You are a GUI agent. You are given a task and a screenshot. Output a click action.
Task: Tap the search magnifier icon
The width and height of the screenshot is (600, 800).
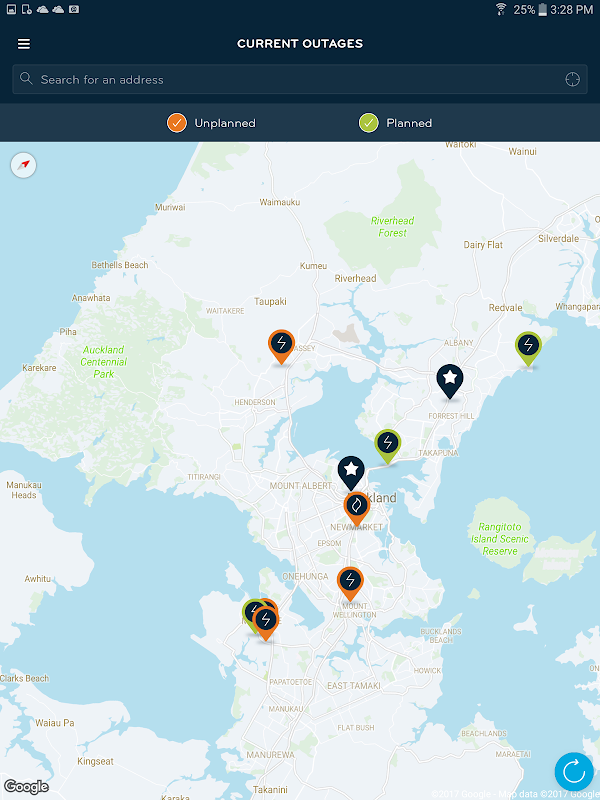click(x=26, y=79)
